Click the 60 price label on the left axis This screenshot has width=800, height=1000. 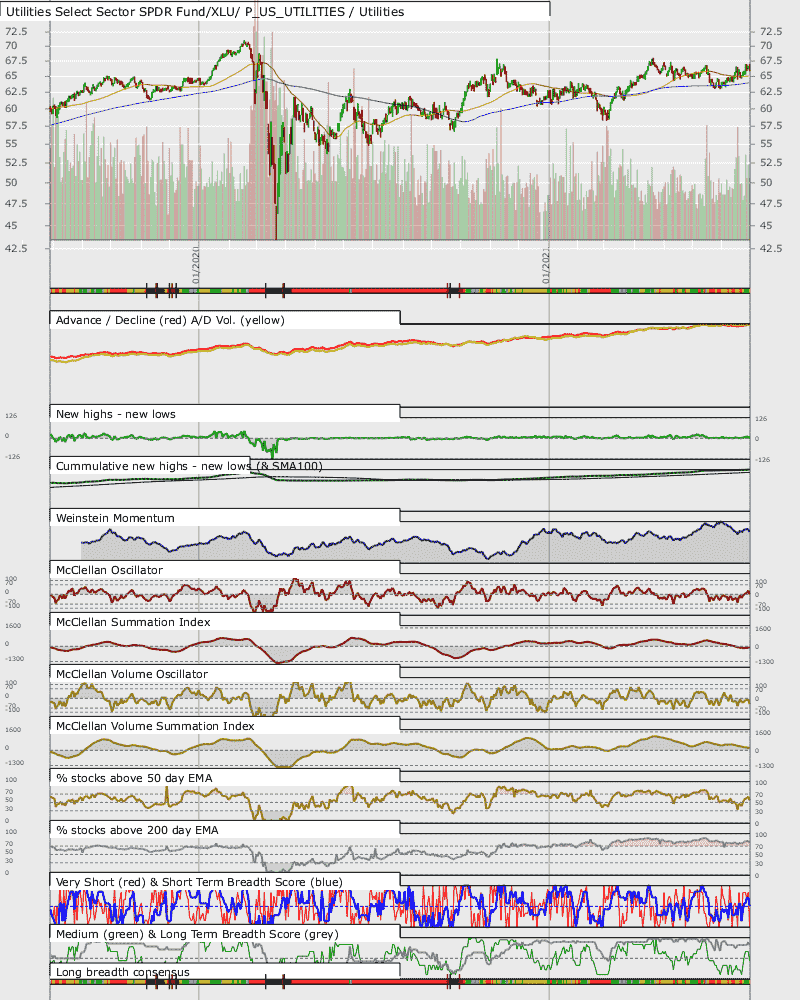coord(11,108)
